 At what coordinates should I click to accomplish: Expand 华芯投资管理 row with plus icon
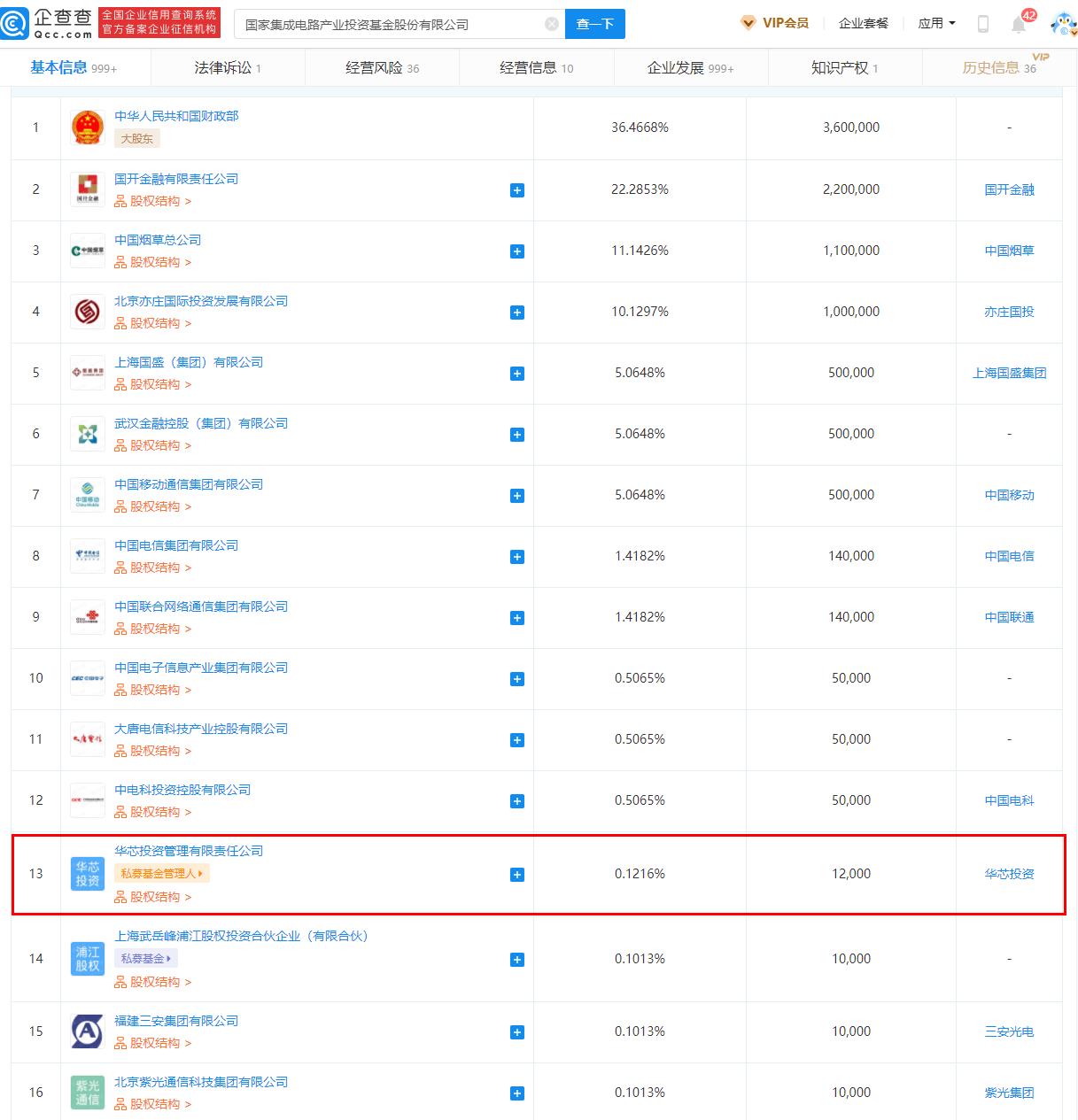[x=517, y=875]
